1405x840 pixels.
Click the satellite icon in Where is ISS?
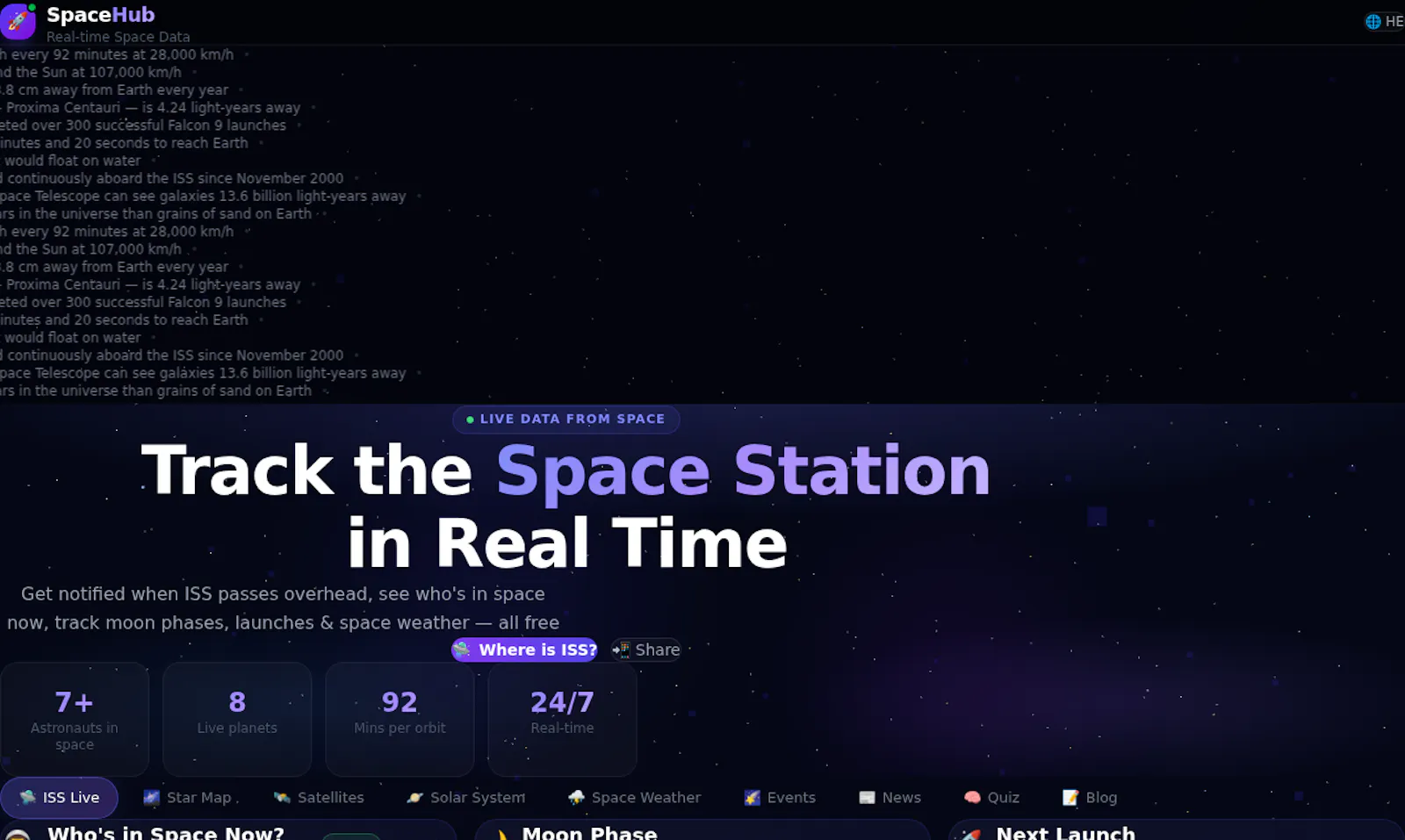pos(462,650)
